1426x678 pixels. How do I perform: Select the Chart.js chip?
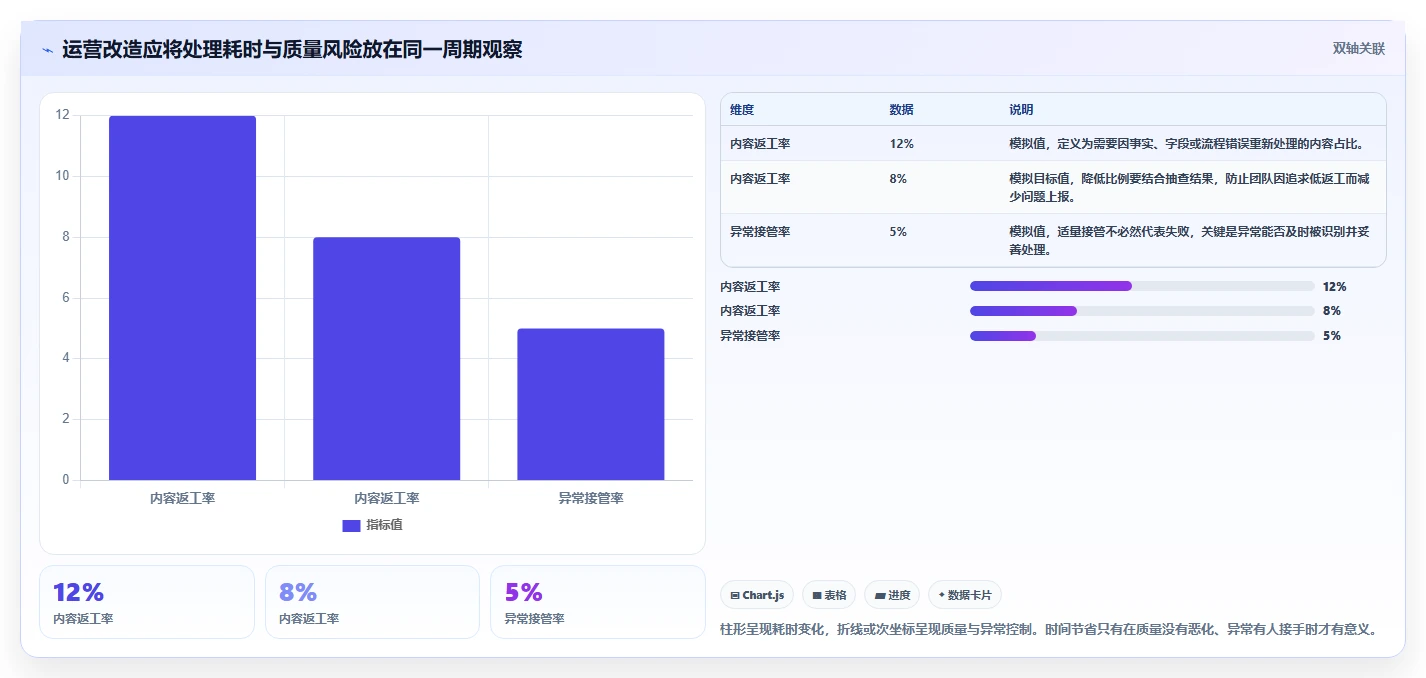[x=757, y=595]
